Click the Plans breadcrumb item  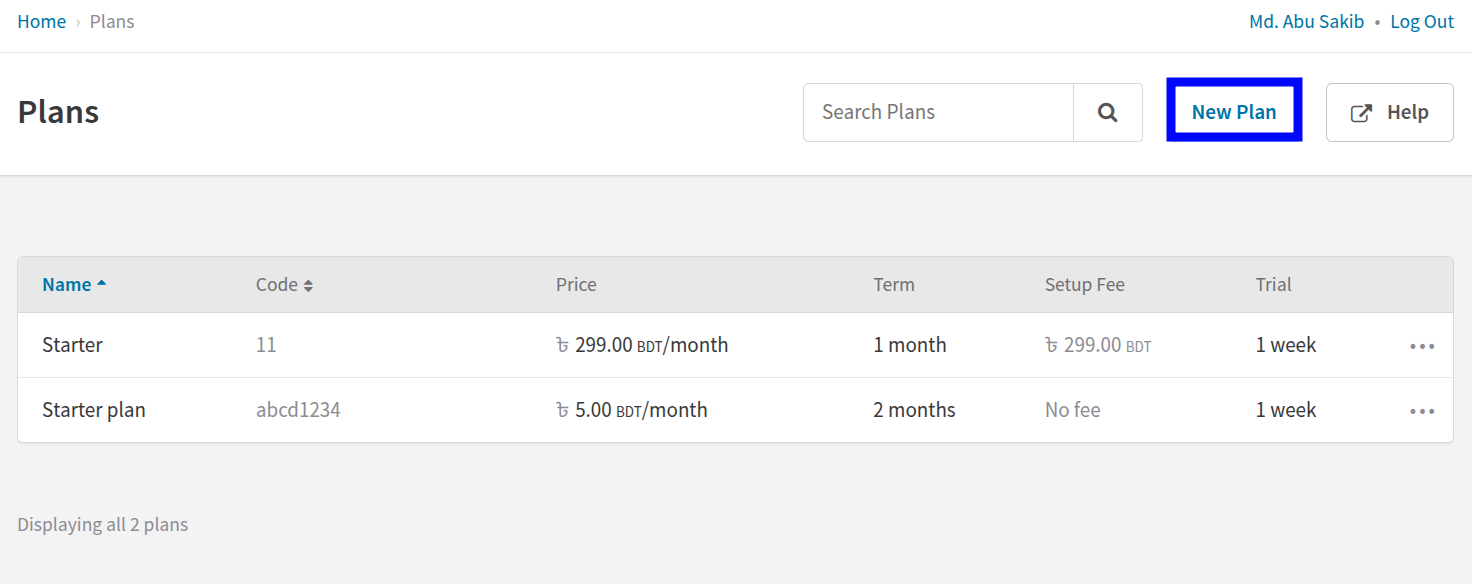112,22
